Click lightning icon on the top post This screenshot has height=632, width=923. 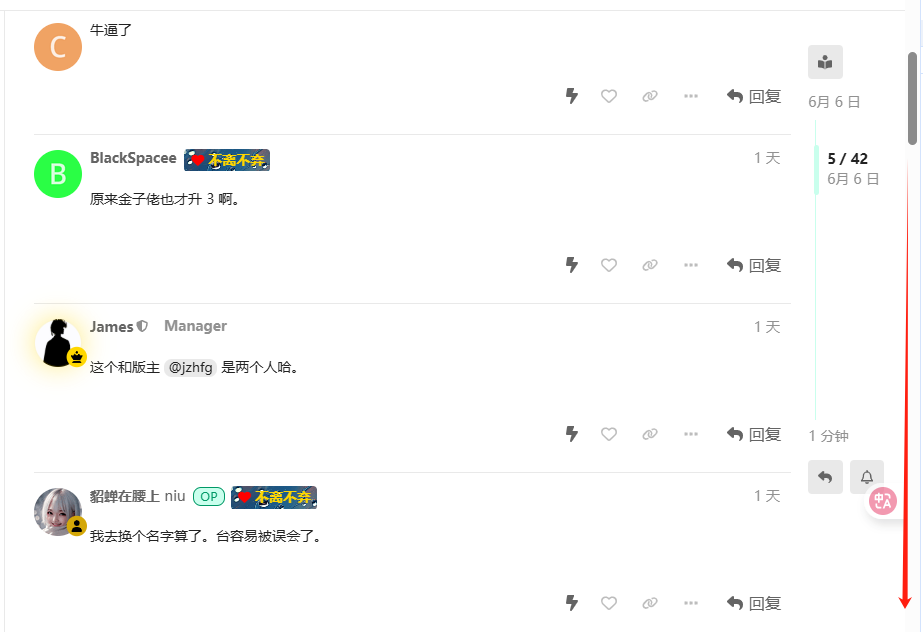tap(572, 96)
